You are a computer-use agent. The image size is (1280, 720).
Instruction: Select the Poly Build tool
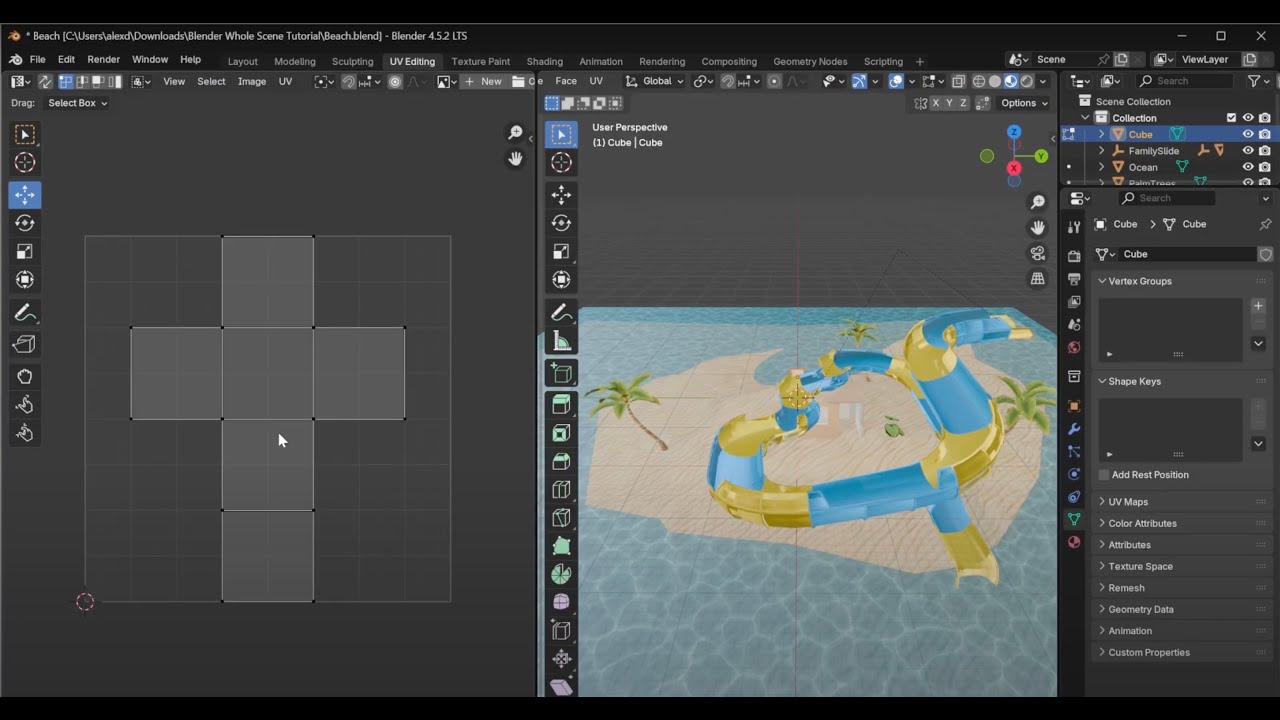click(x=561, y=546)
